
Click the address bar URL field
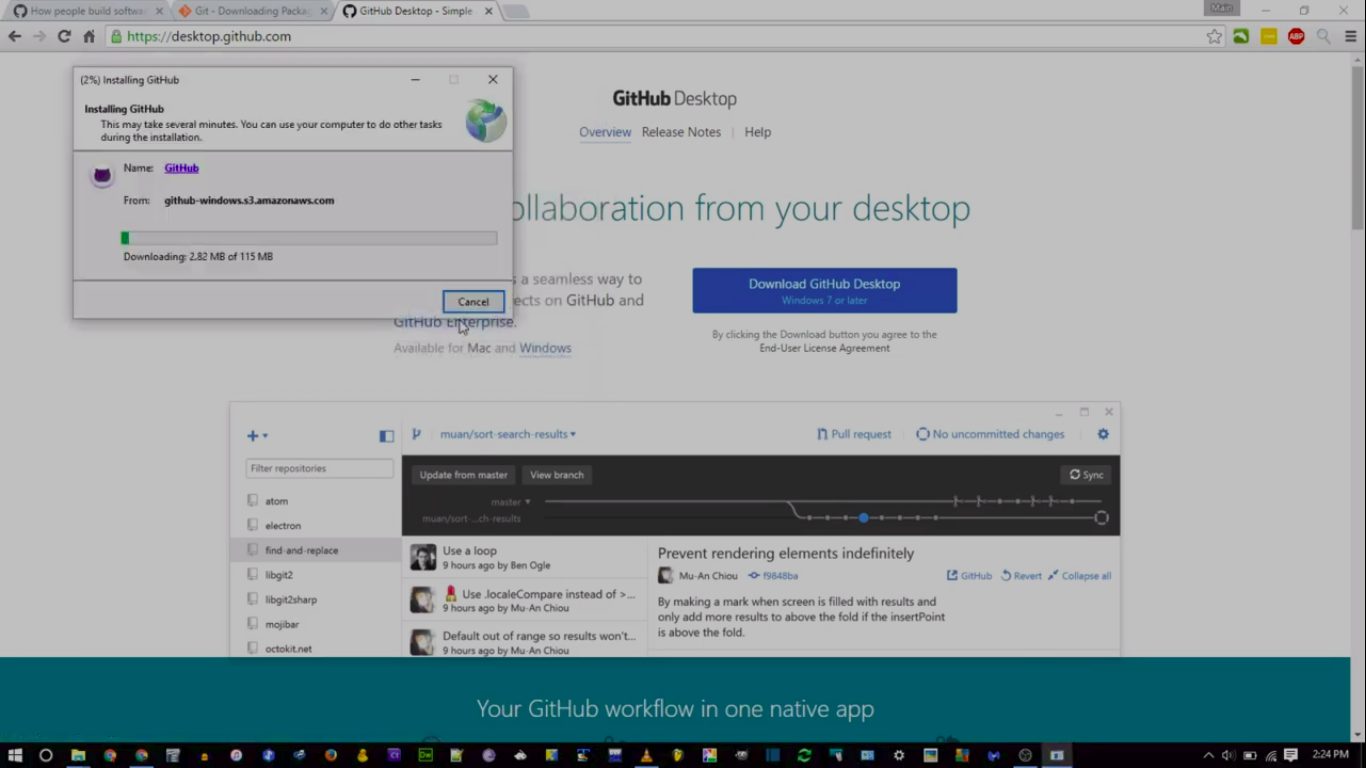tap(665, 36)
